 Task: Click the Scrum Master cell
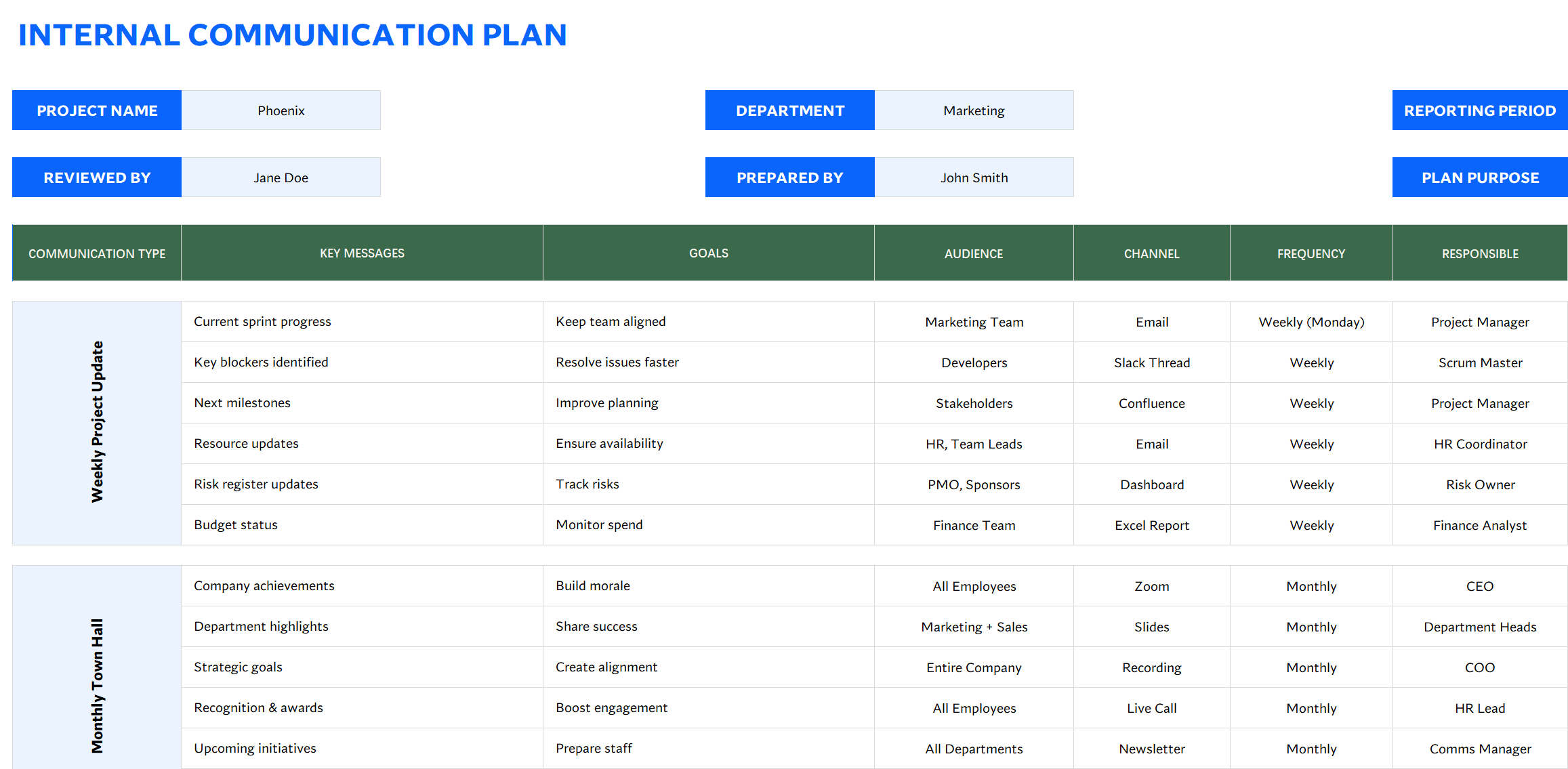(1481, 362)
